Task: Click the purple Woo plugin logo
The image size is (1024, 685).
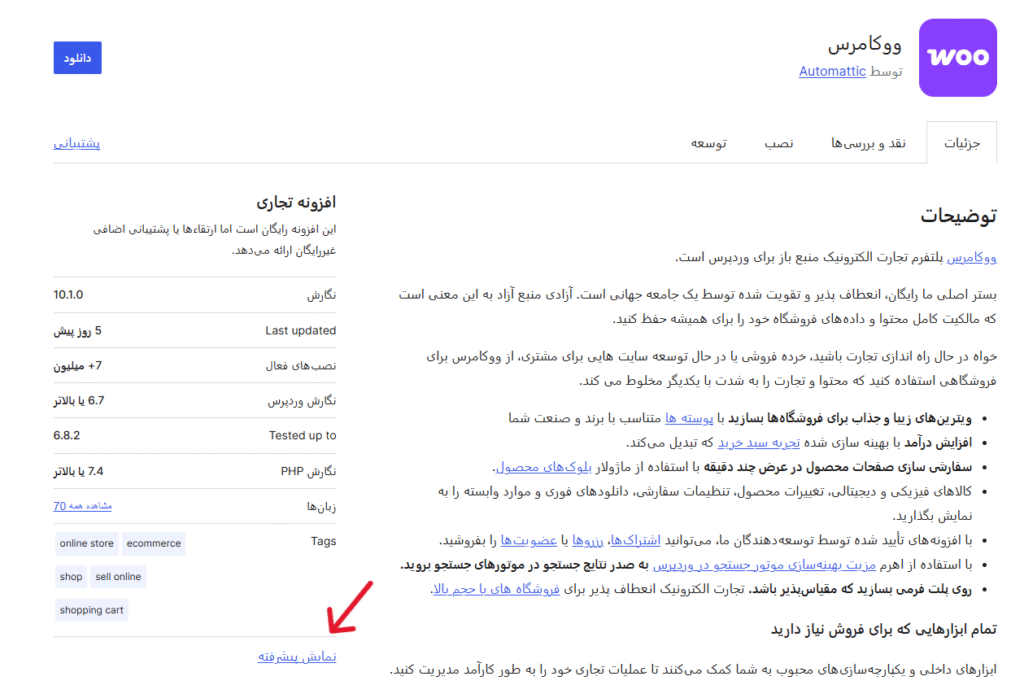Action: [957, 57]
